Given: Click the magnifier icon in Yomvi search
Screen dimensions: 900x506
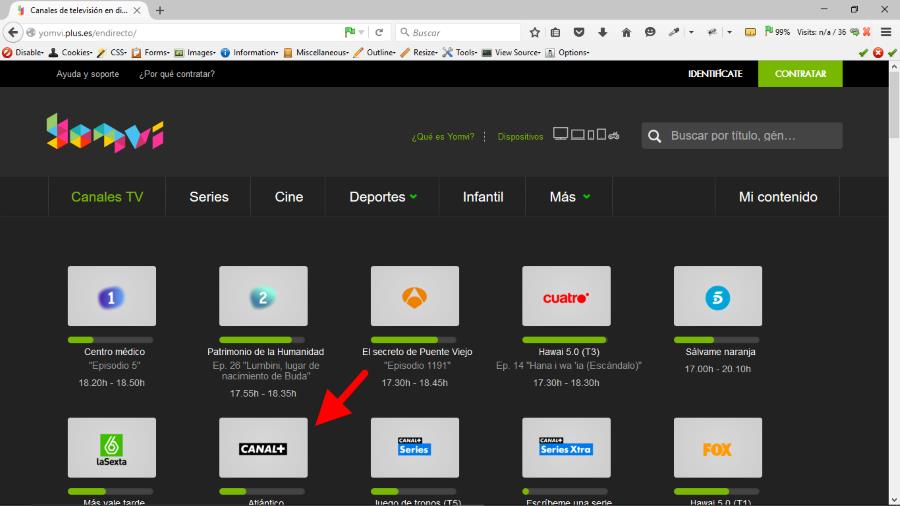Looking at the screenshot, I should click(654, 136).
